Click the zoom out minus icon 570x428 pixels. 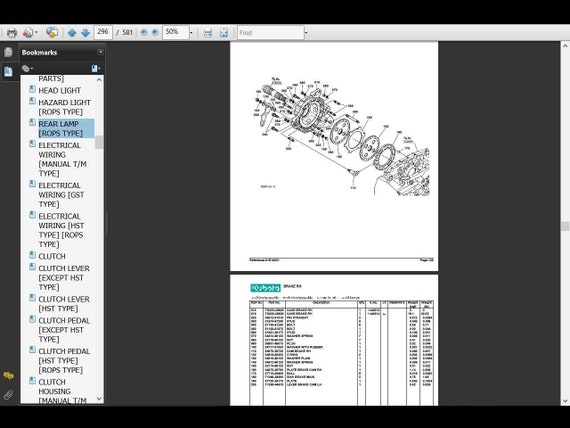[x=144, y=33]
